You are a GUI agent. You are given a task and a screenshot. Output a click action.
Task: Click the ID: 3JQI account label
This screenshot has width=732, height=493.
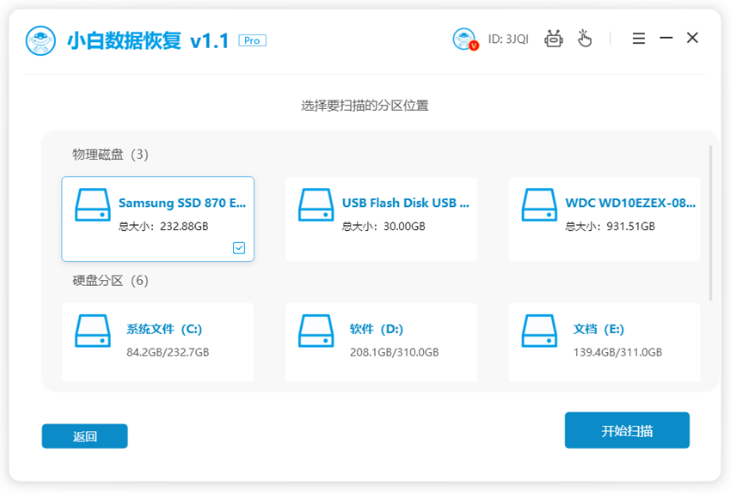pos(508,39)
